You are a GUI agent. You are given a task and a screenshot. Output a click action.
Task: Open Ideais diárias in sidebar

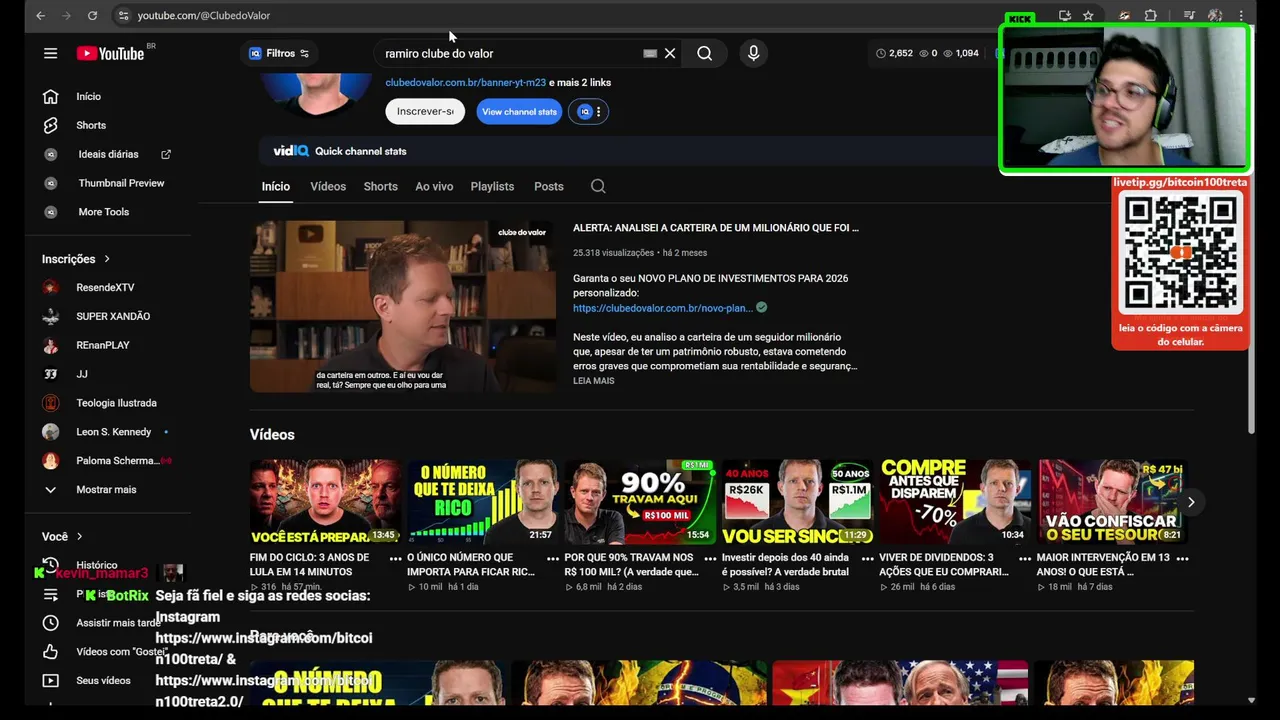110,155
